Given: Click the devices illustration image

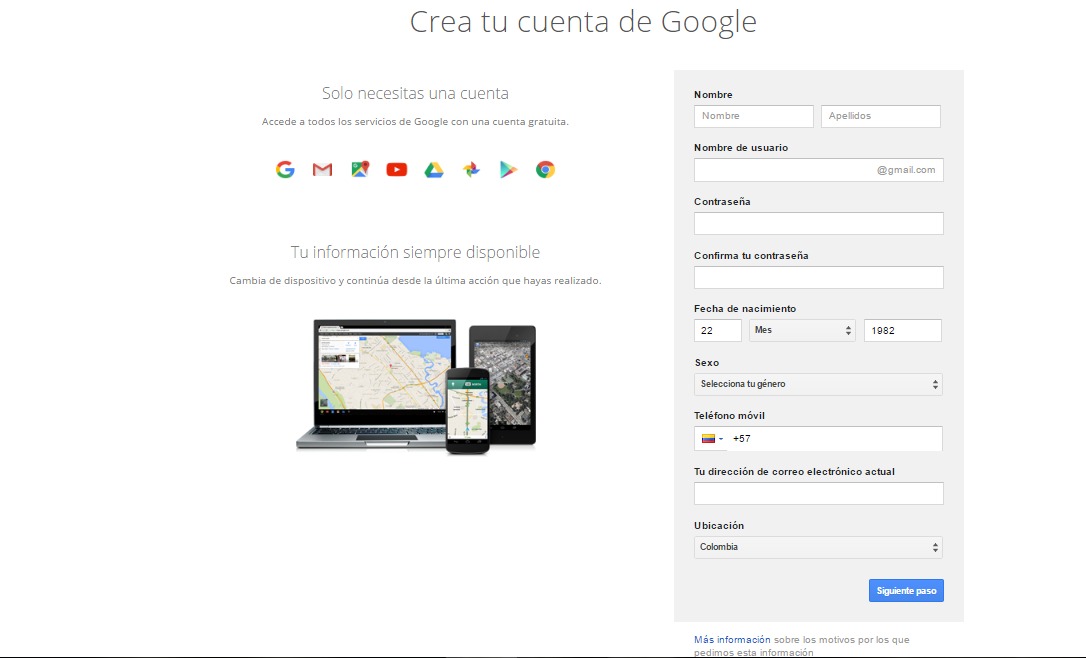Looking at the screenshot, I should click(416, 387).
